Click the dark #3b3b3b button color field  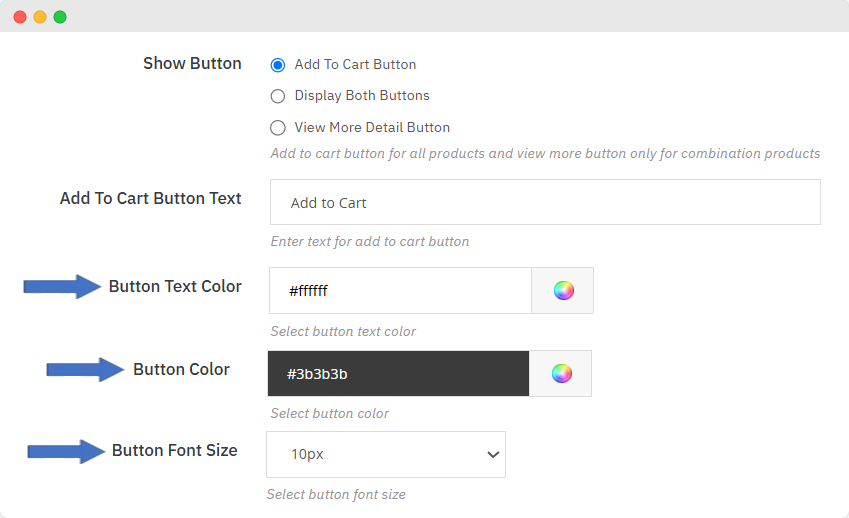(398, 373)
